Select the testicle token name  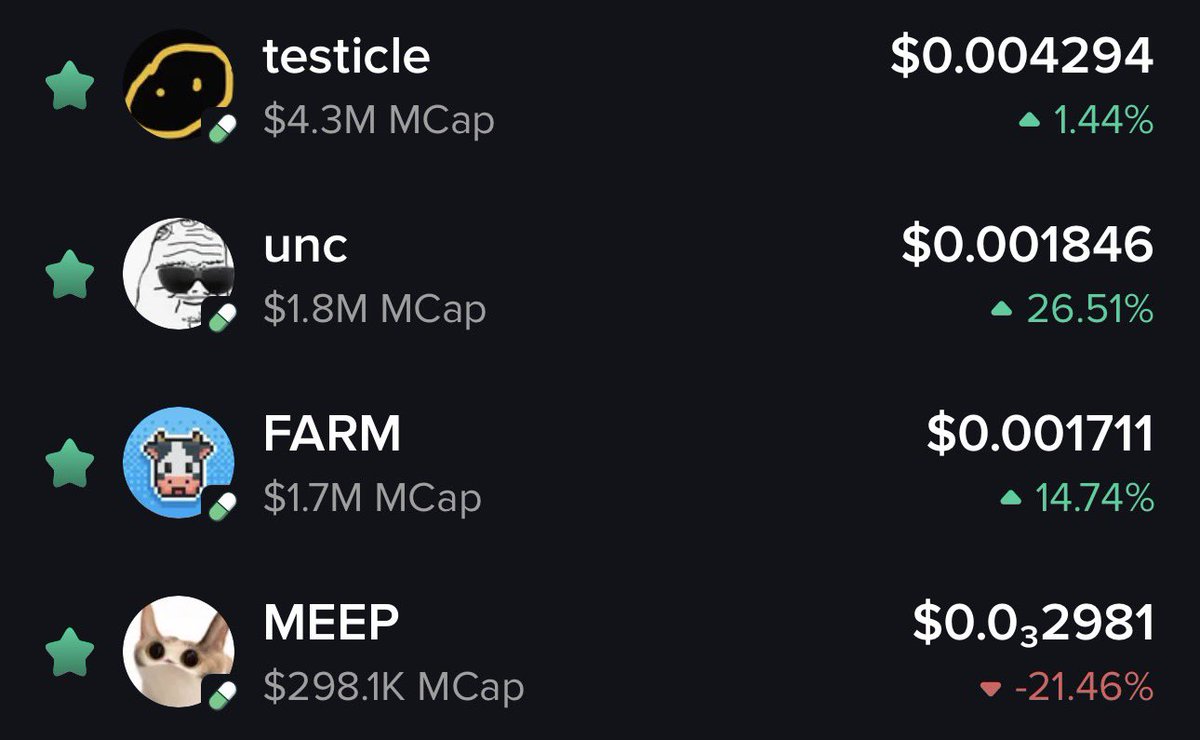347,56
